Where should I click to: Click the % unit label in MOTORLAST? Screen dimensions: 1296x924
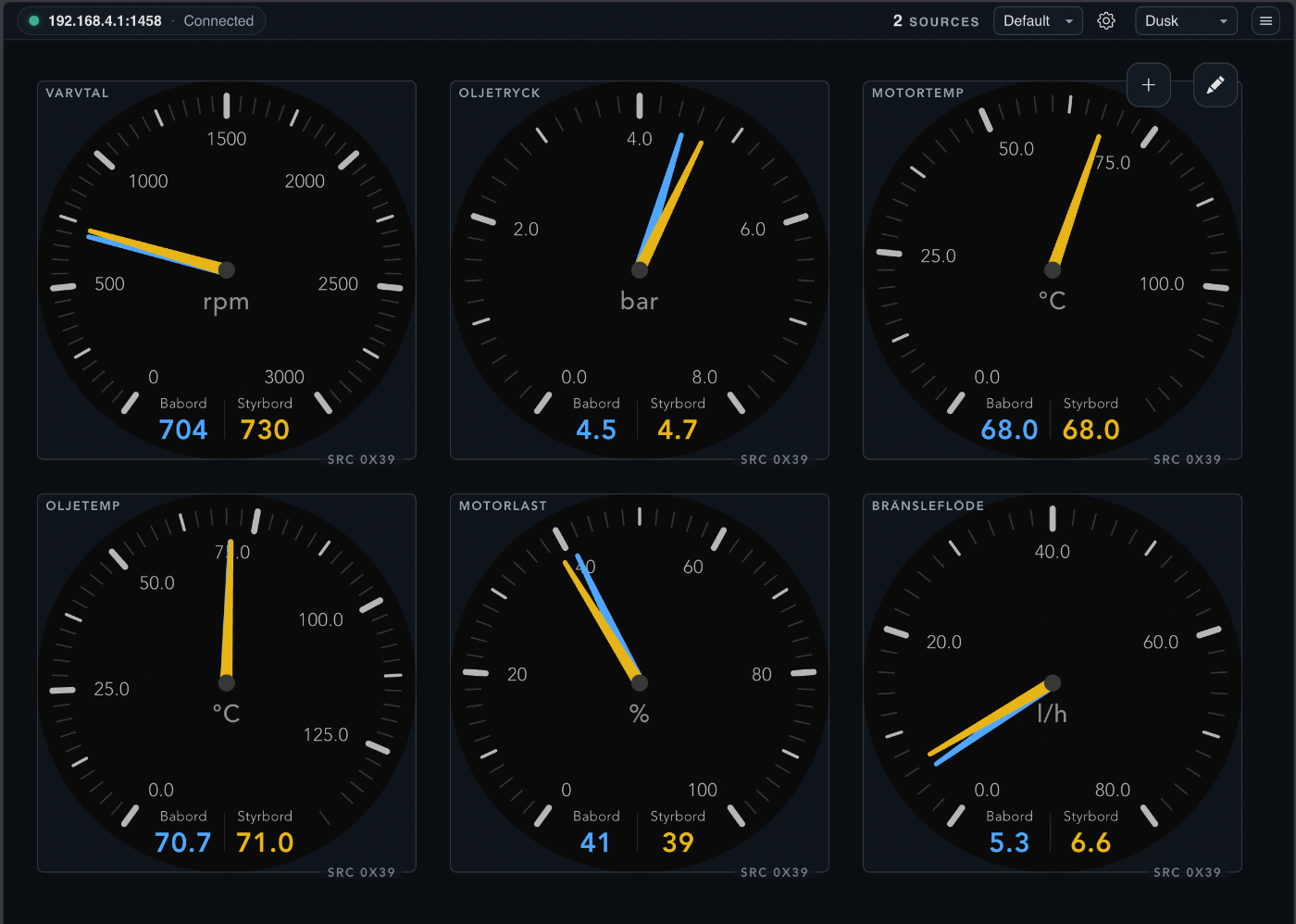(x=640, y=714)
